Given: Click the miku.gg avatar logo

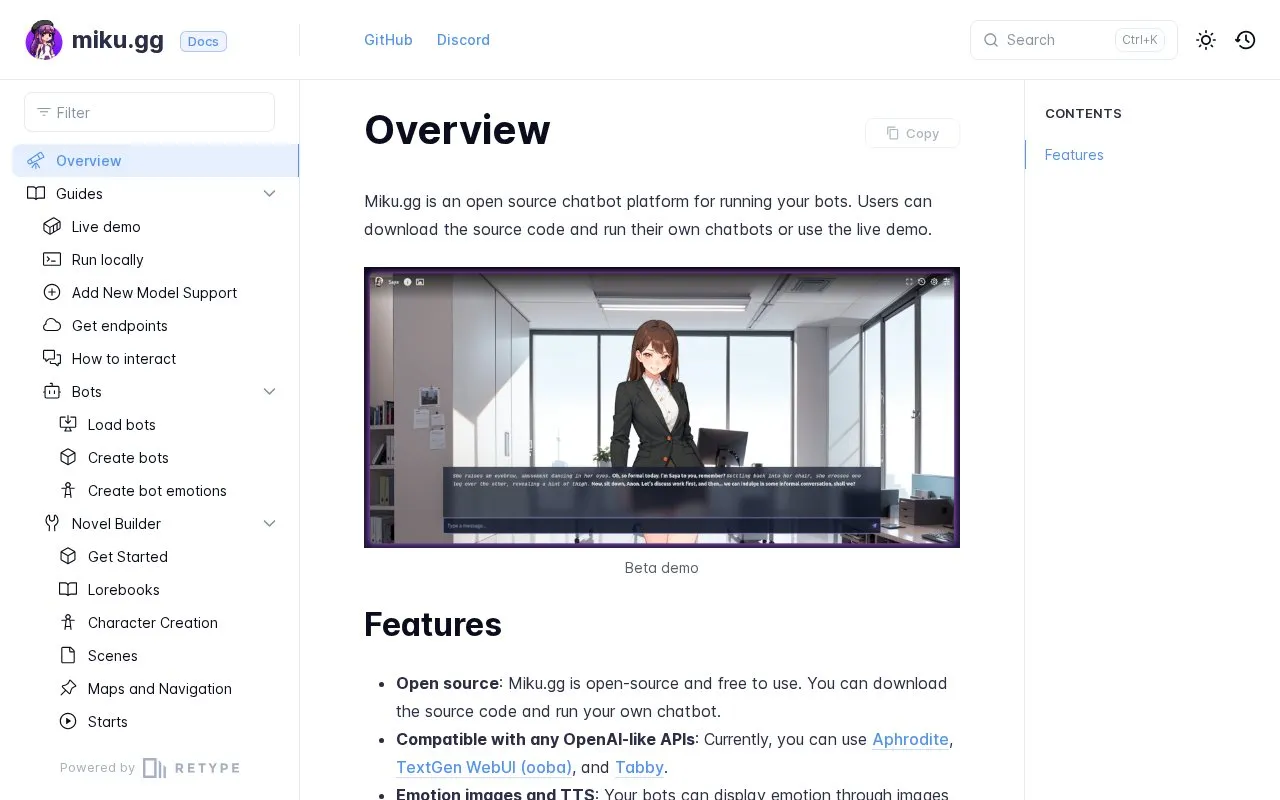Looking at the screenshot, I should pos(44,40).
